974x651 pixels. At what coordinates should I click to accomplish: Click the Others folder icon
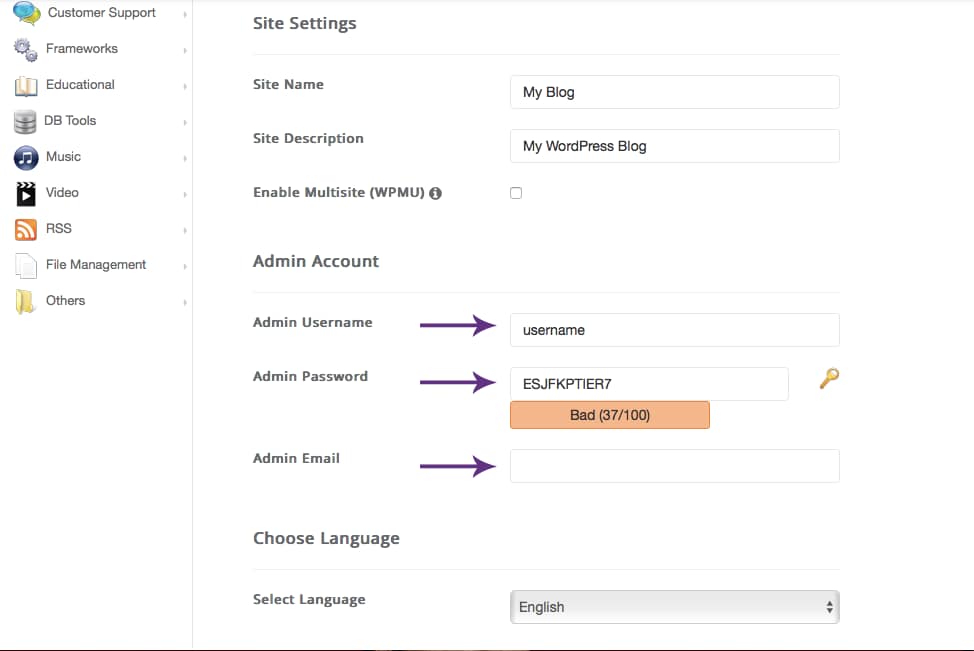pos(26,302)
